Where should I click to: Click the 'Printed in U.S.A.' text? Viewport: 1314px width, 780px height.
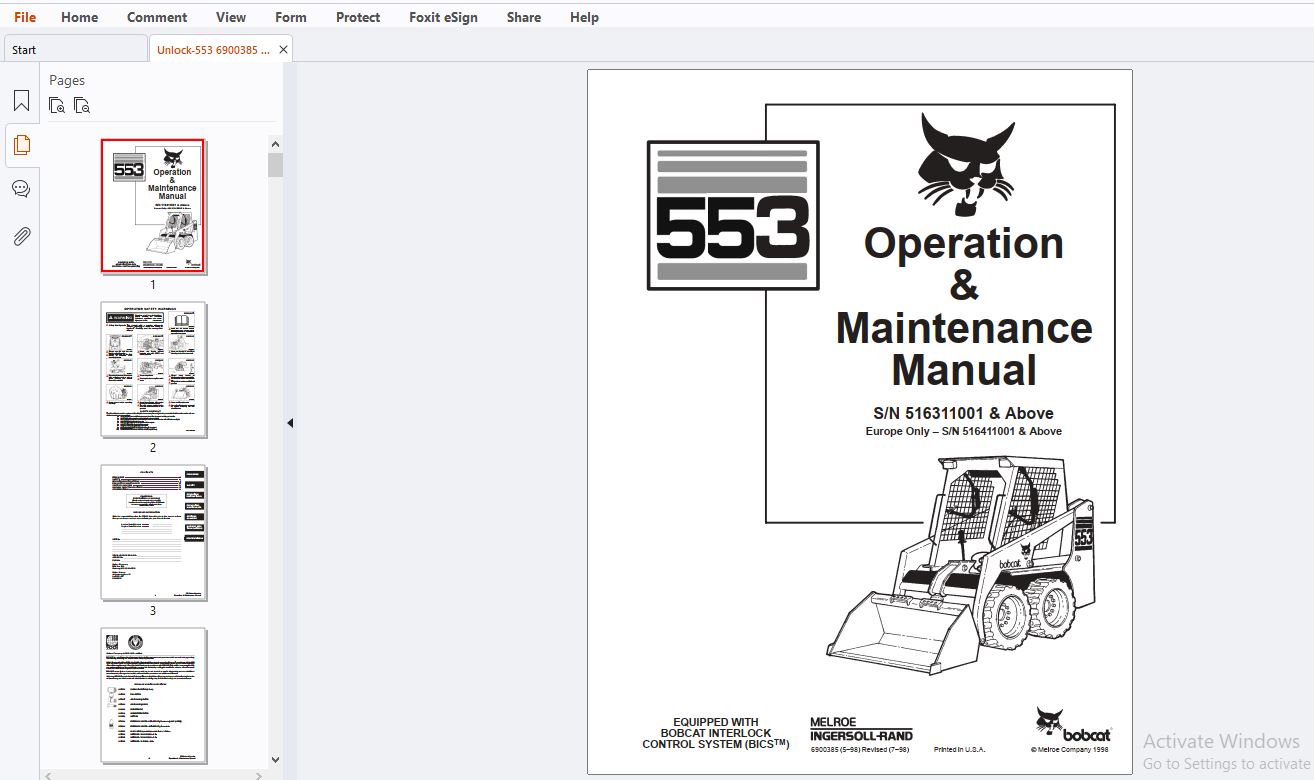959,749
